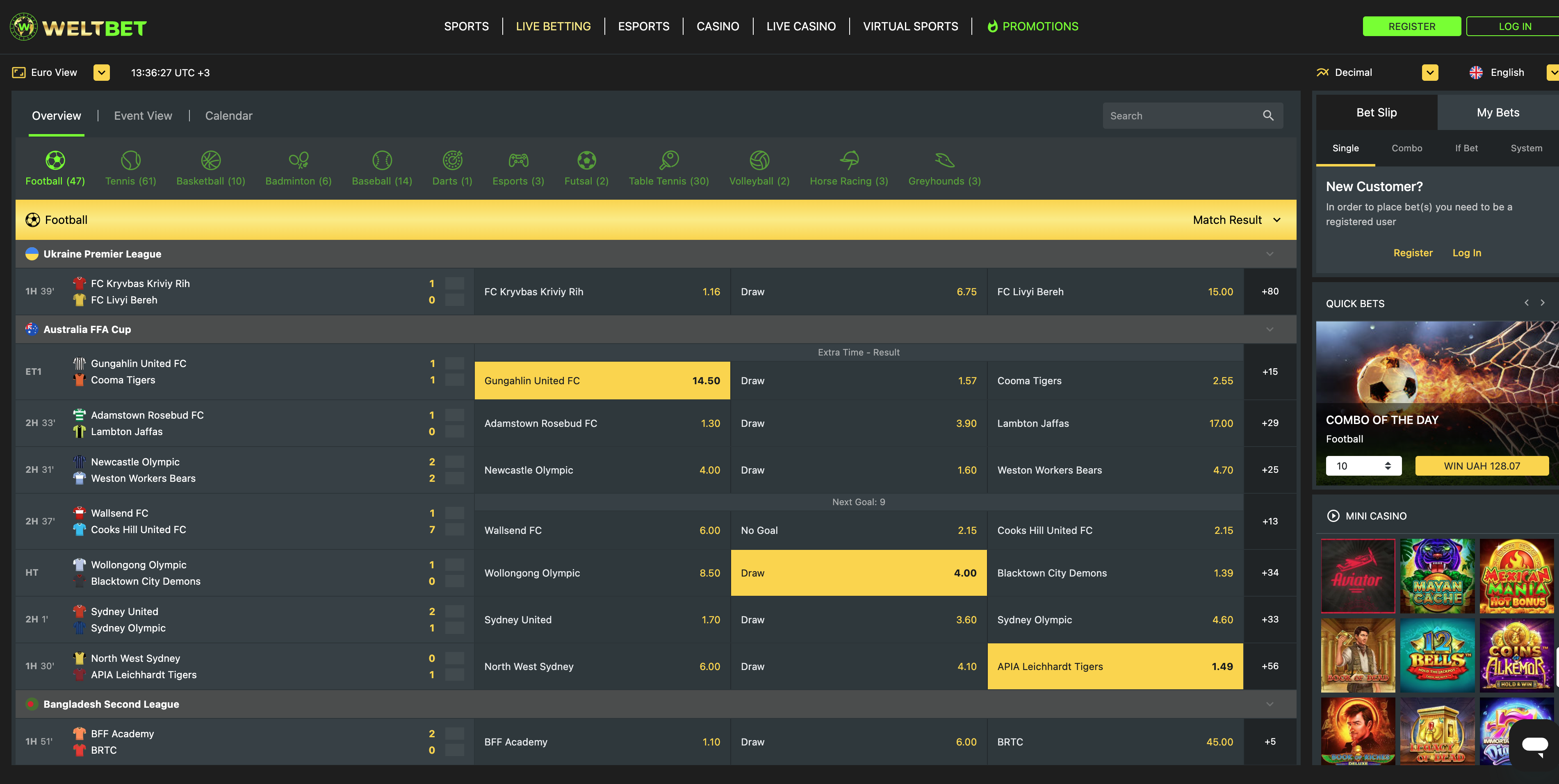Collapse Australia FFA Cup section
The image size is (1559, 784).
[1270, 329]
